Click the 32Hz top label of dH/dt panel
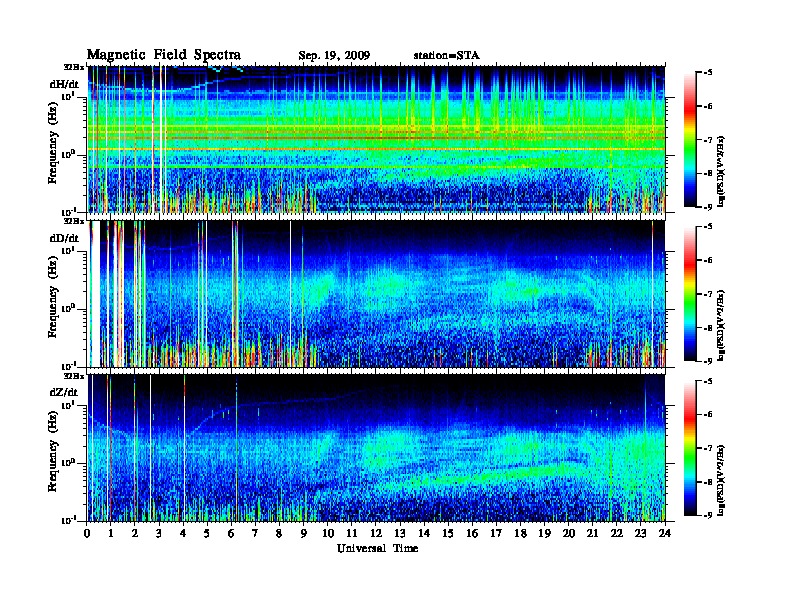 click(73, 66)
